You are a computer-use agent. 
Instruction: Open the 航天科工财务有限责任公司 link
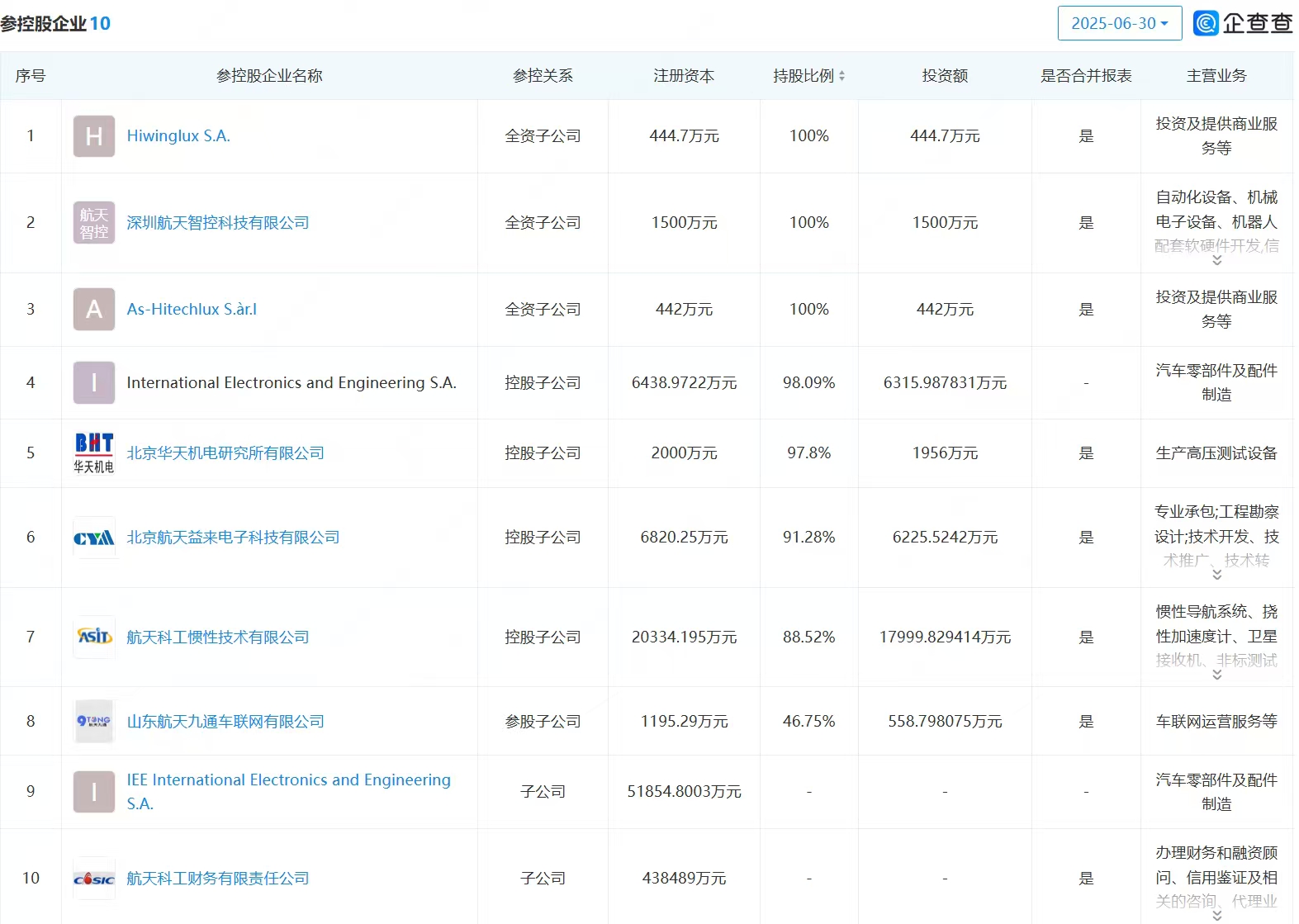[218, 879]
